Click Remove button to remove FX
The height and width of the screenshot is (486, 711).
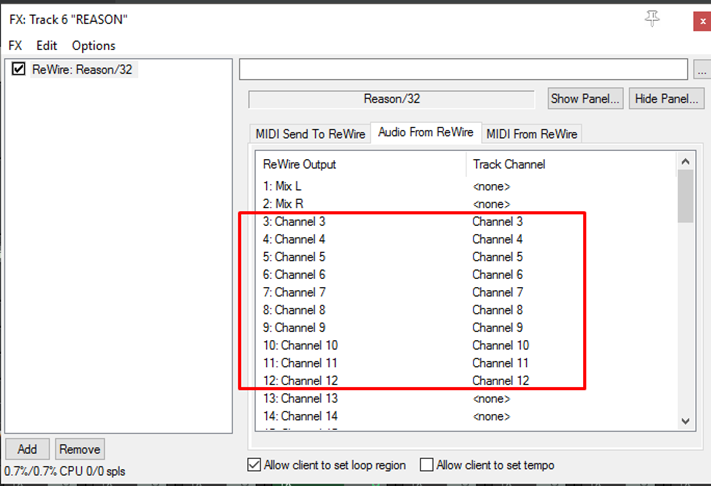point(80,449)
